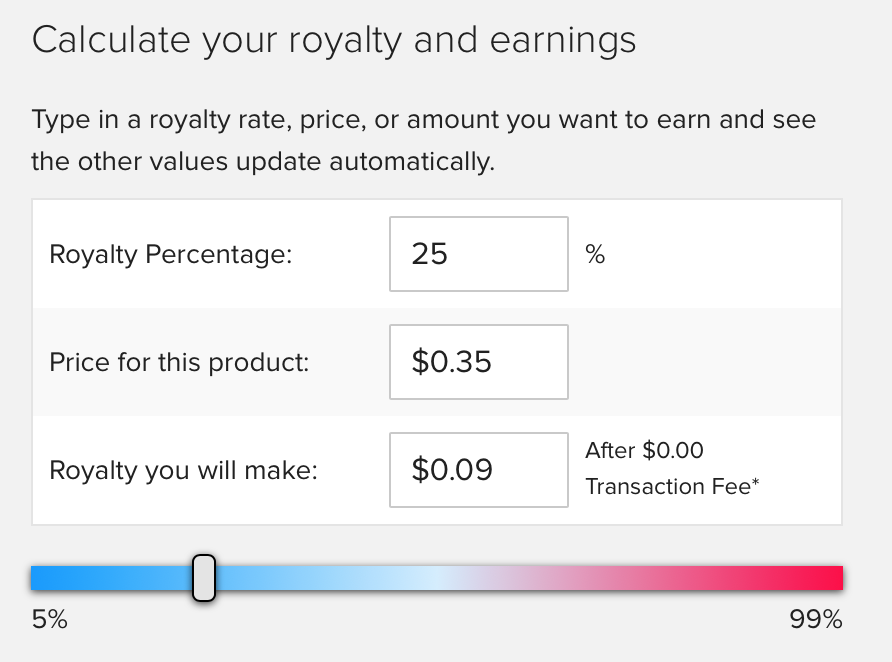This screenshot has width=892, height=662.
Task: Focus the Price for this product field
Action: pos(478,362)
